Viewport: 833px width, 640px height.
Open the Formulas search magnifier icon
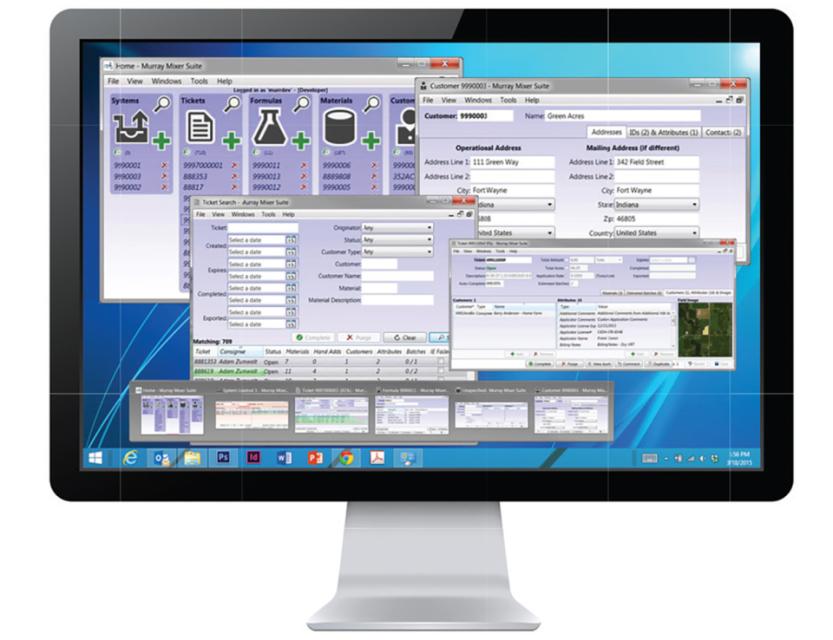pyautogui.click(x=302, y=103)
